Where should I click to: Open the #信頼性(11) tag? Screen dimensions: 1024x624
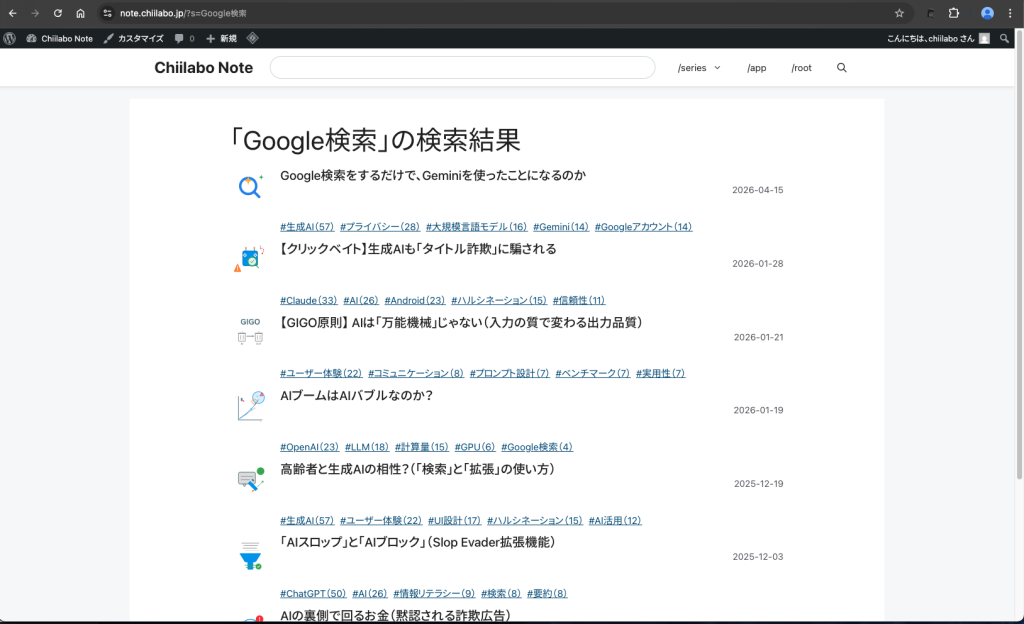click(579, 301)
